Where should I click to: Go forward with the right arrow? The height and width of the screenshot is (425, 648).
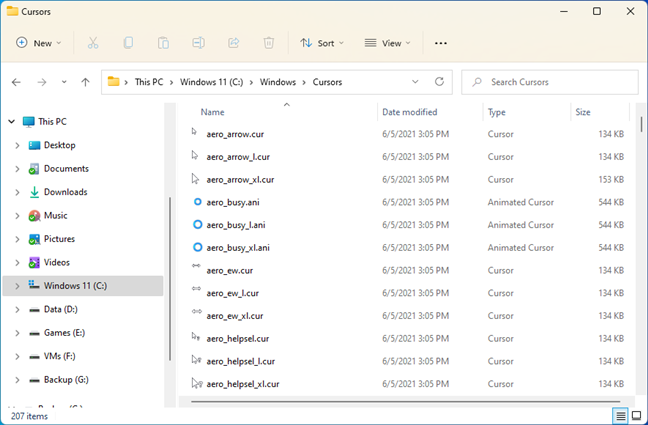point(42,82)
